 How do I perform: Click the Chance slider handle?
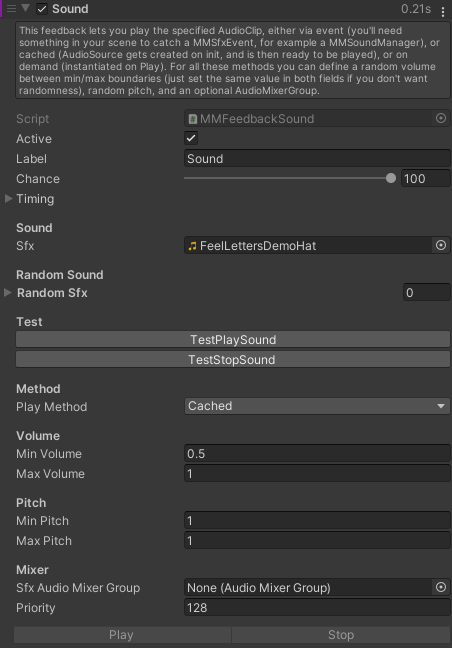tap(390, 178)
